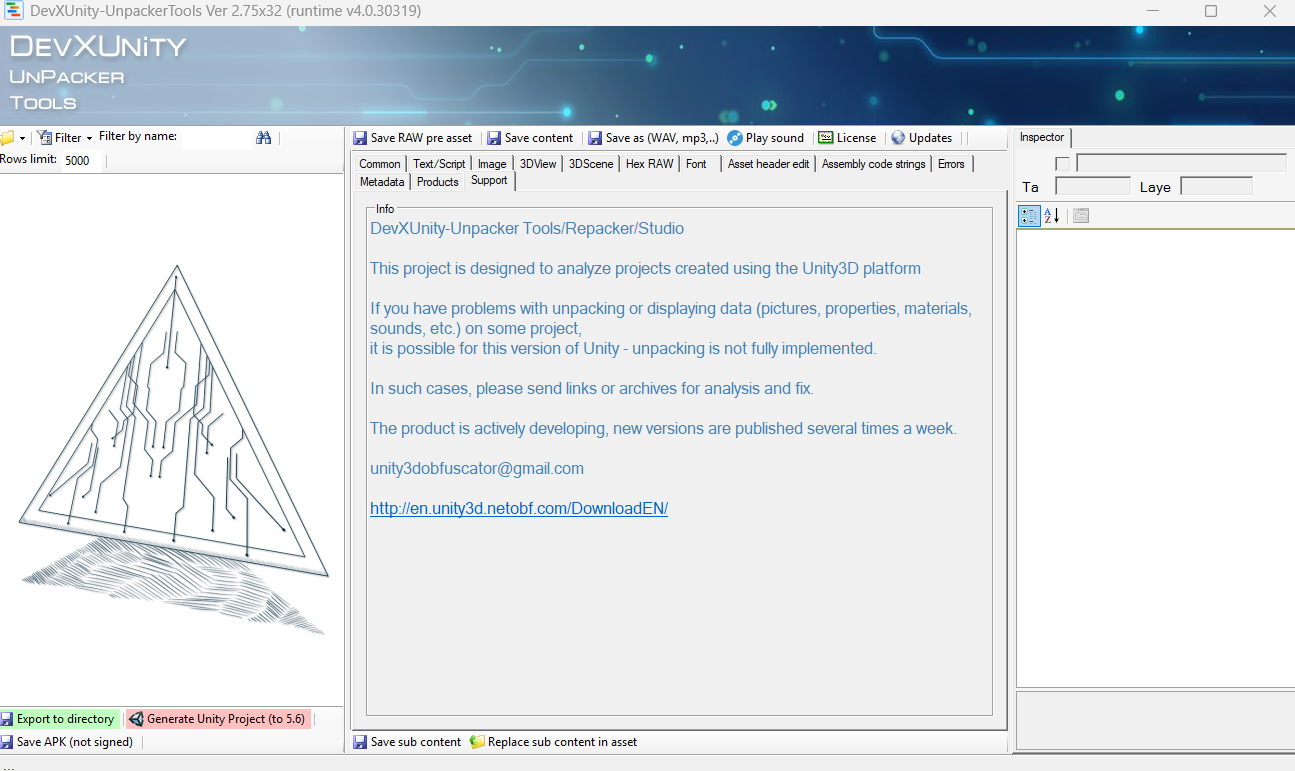Open Assembly code strings tab
The image size is (1295, 771).
874,164
